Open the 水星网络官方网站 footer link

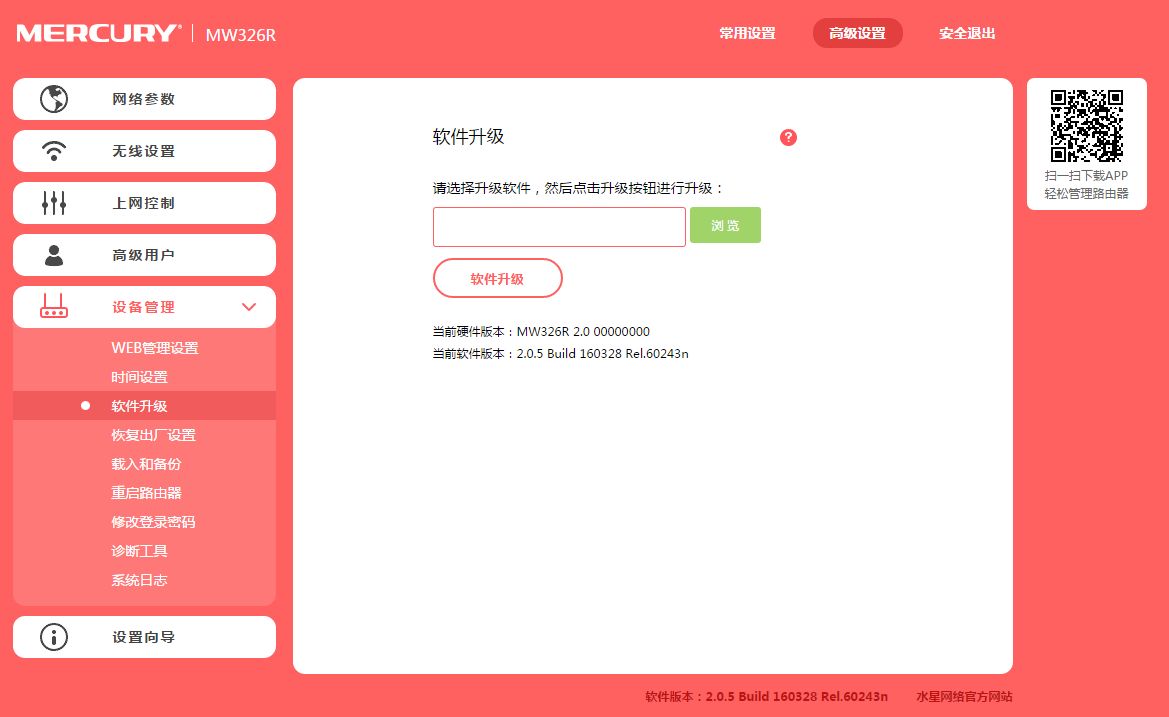pyautogui.click(x=964, y=697)
